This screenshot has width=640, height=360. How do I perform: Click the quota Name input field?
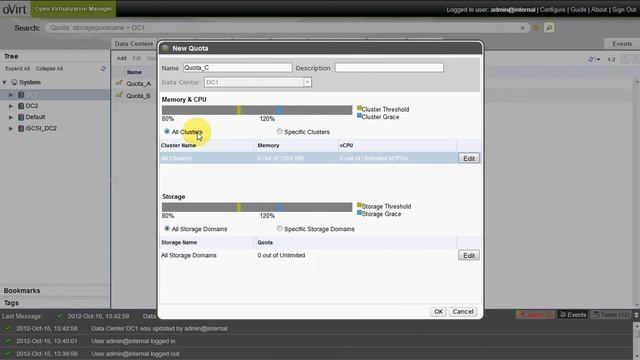click(x=238, y=68)
